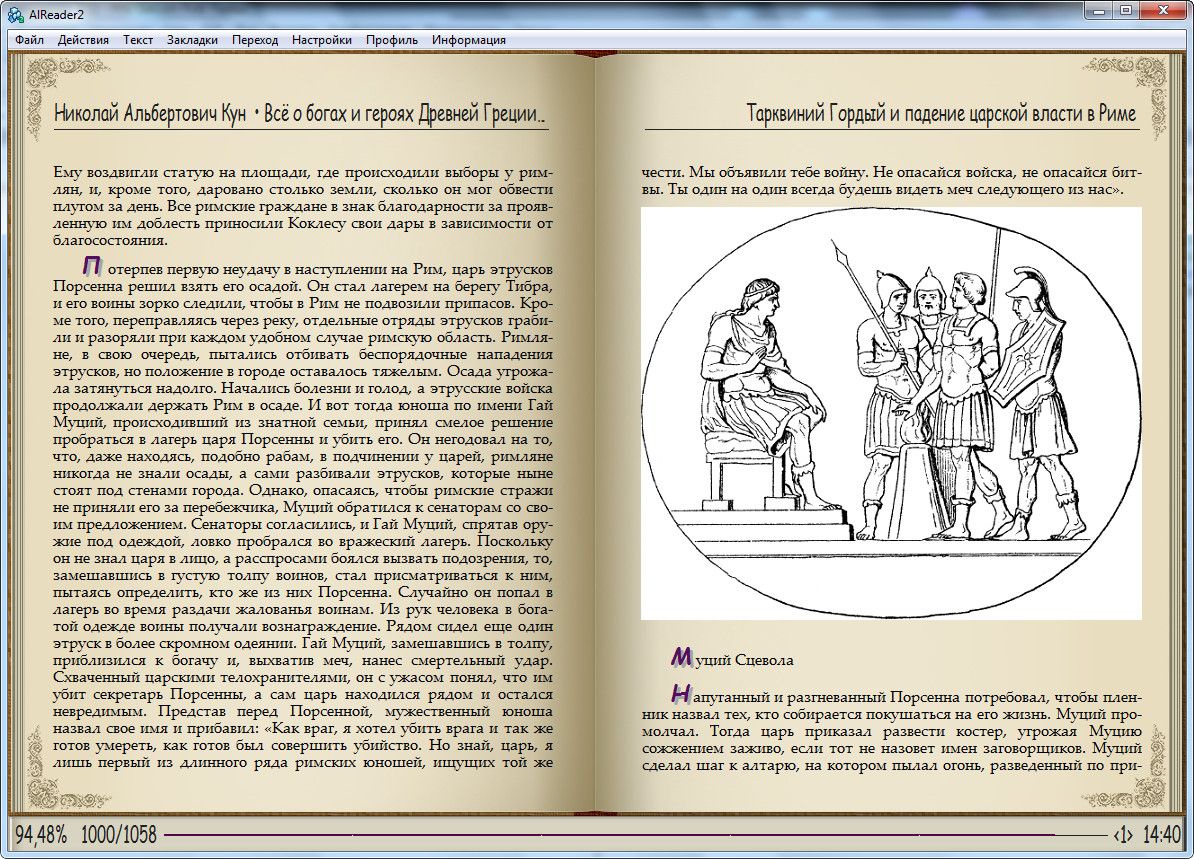This screenshot has width=1194, height=859.
Task: Click the page counter 1000/1058
Action: pyautogui.click(x=119, y=835)
